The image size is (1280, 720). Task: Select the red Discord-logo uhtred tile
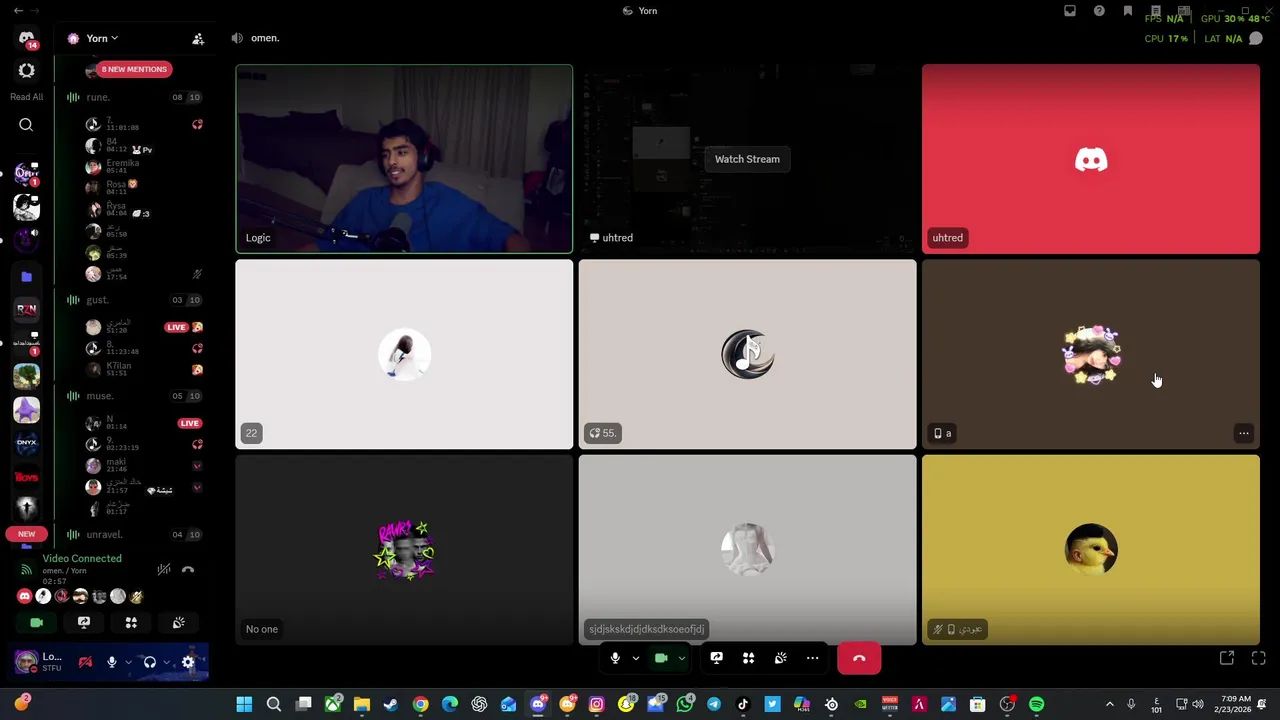1091,159
